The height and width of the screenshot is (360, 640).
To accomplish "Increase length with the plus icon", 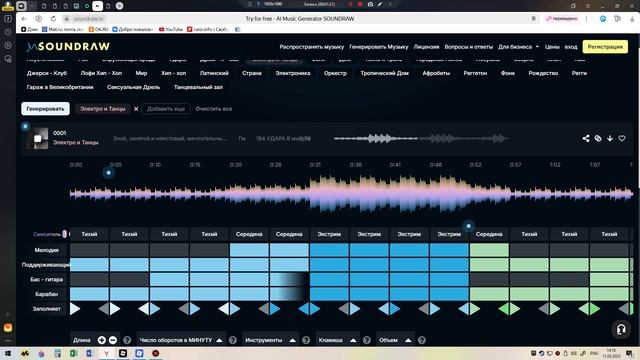I will (102, 340).
